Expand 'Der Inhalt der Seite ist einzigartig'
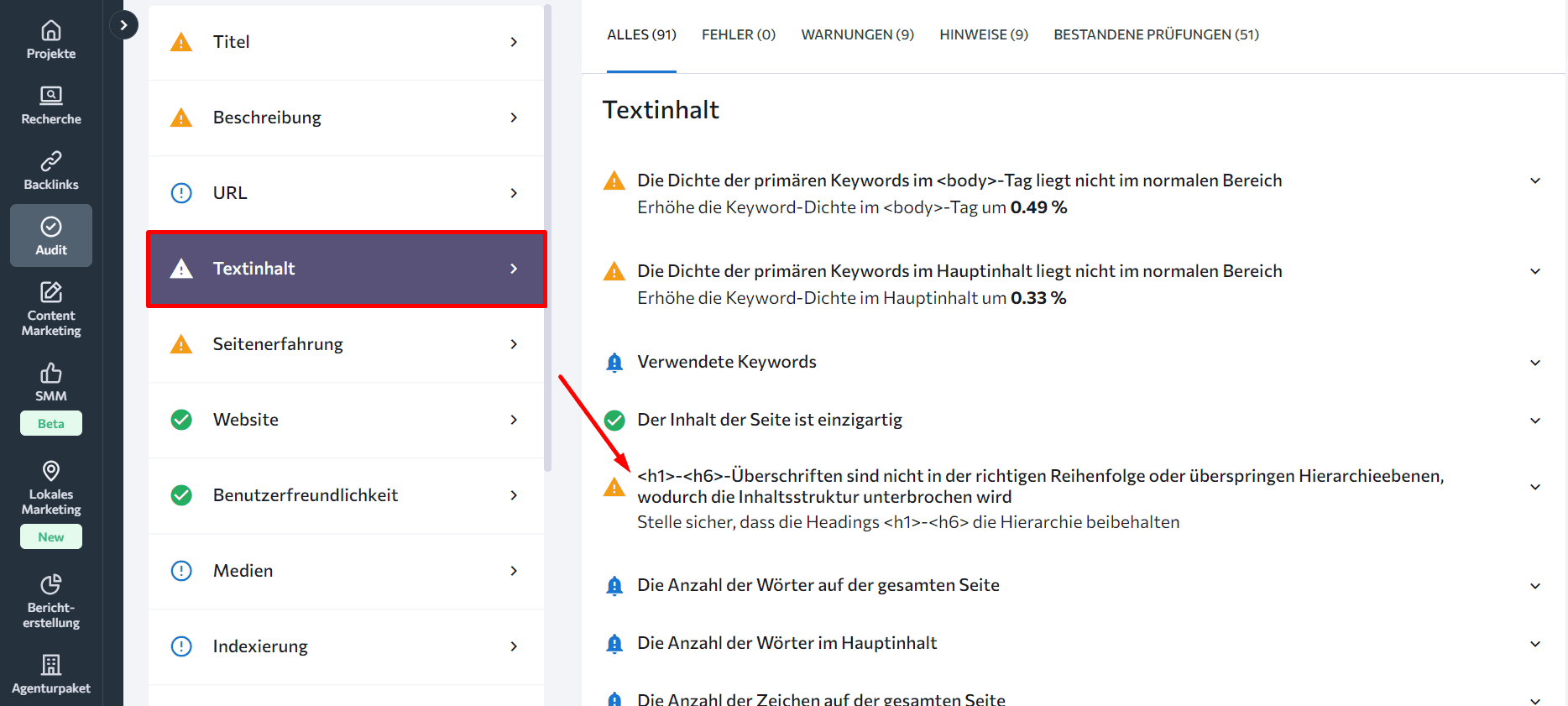Screen dimensions: 1568x706 point(1535,421)
